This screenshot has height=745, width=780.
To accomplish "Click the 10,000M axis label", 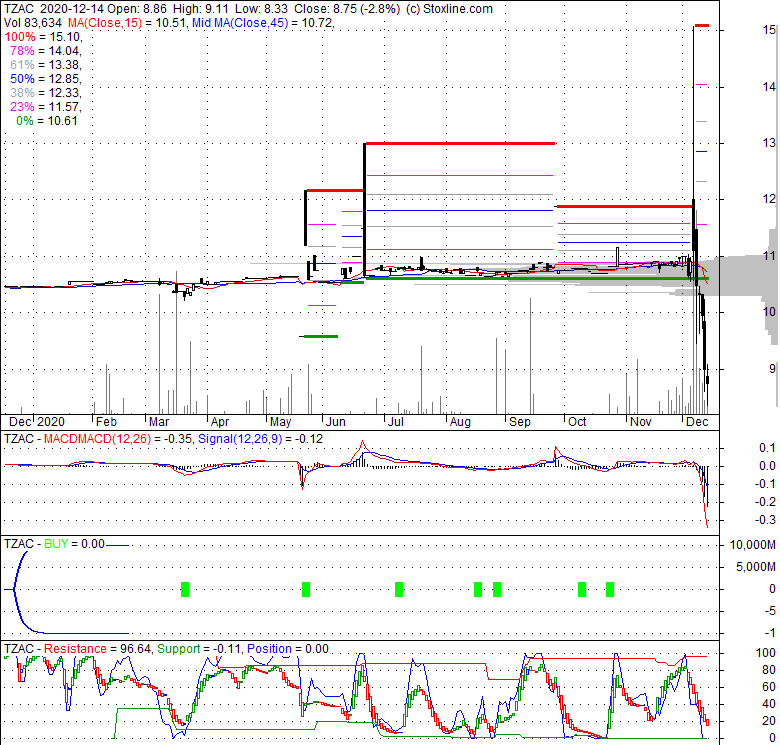I will tap(753, 545).
